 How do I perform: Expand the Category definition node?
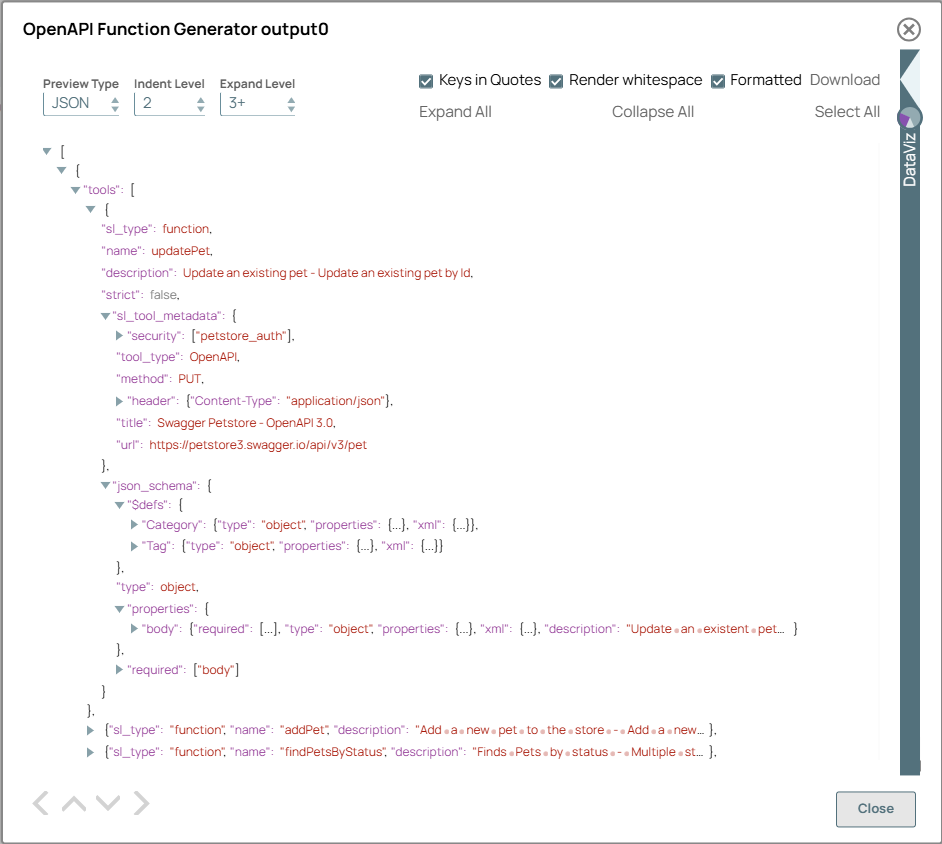point(133,524)
